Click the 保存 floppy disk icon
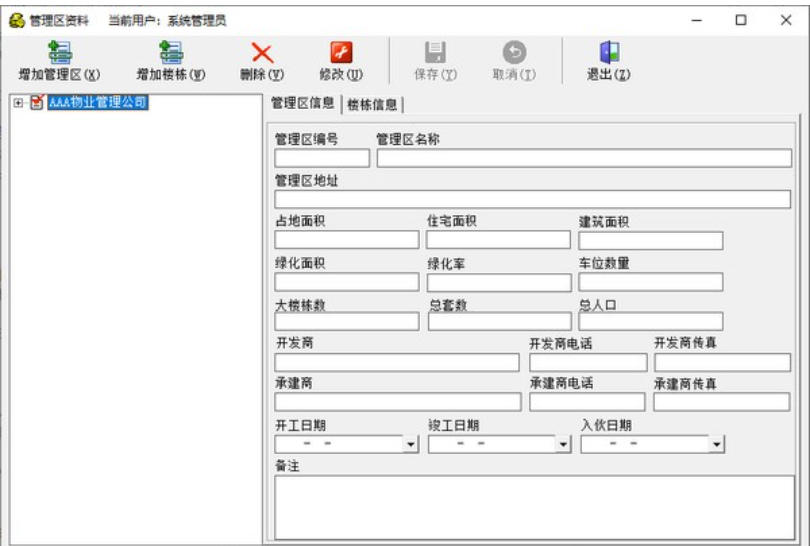This screenshot has width=810, height=546. (435, 53)
